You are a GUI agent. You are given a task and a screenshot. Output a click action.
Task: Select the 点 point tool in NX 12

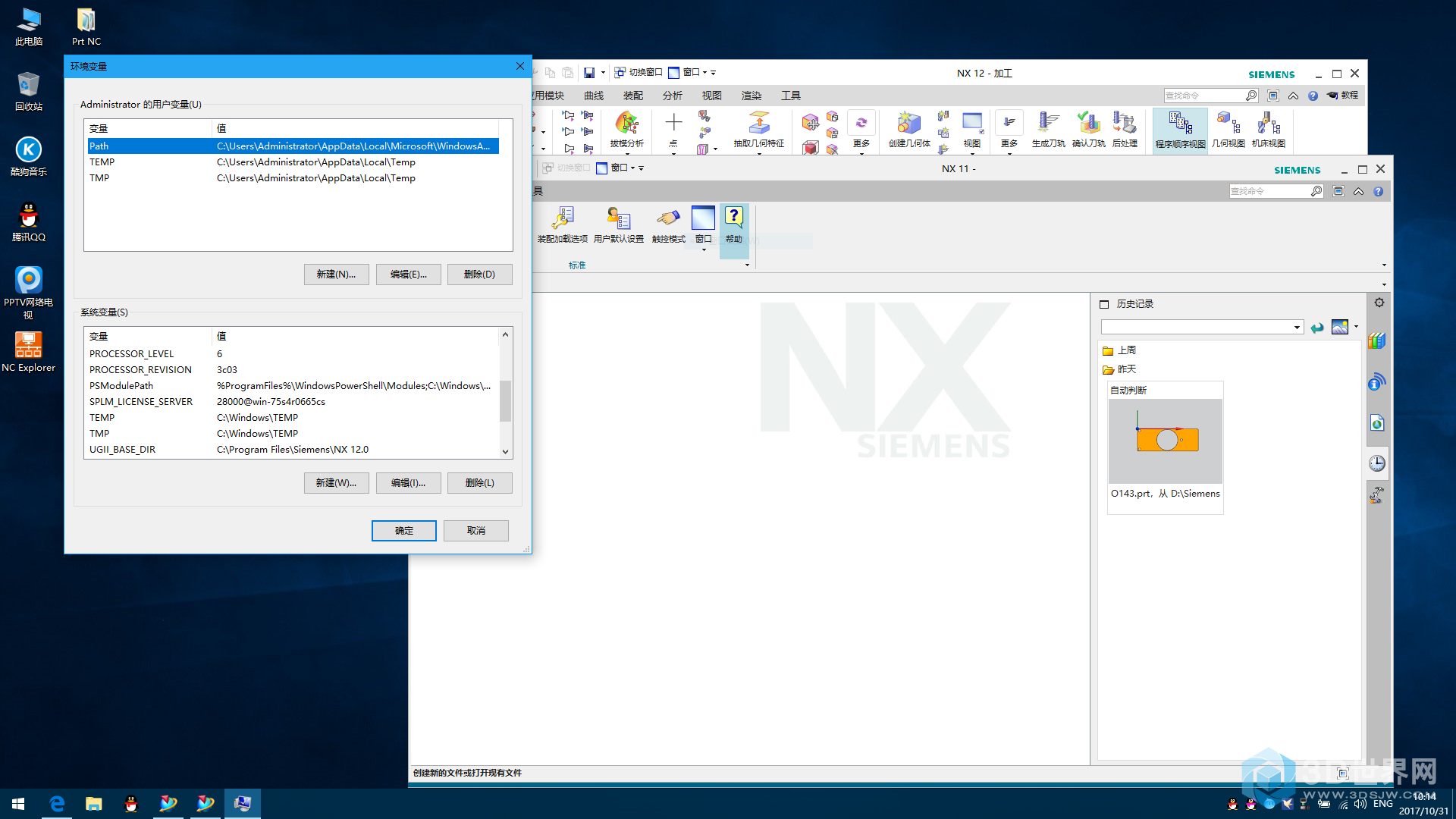[673, 130]
